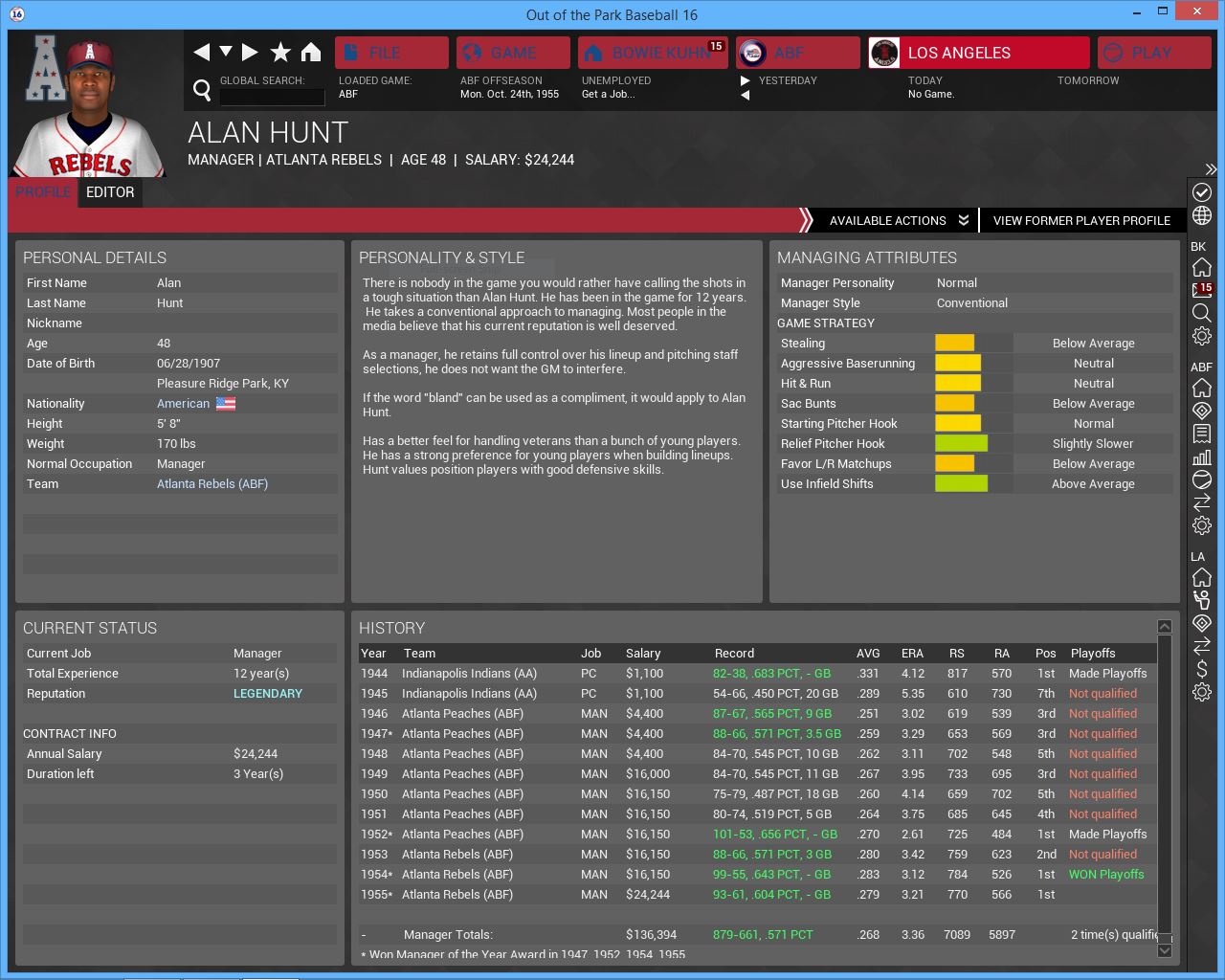The height and width of the screenshot is (980, 1225).
Task: Open the BK section settings gear
Action: coord(1202,336)
